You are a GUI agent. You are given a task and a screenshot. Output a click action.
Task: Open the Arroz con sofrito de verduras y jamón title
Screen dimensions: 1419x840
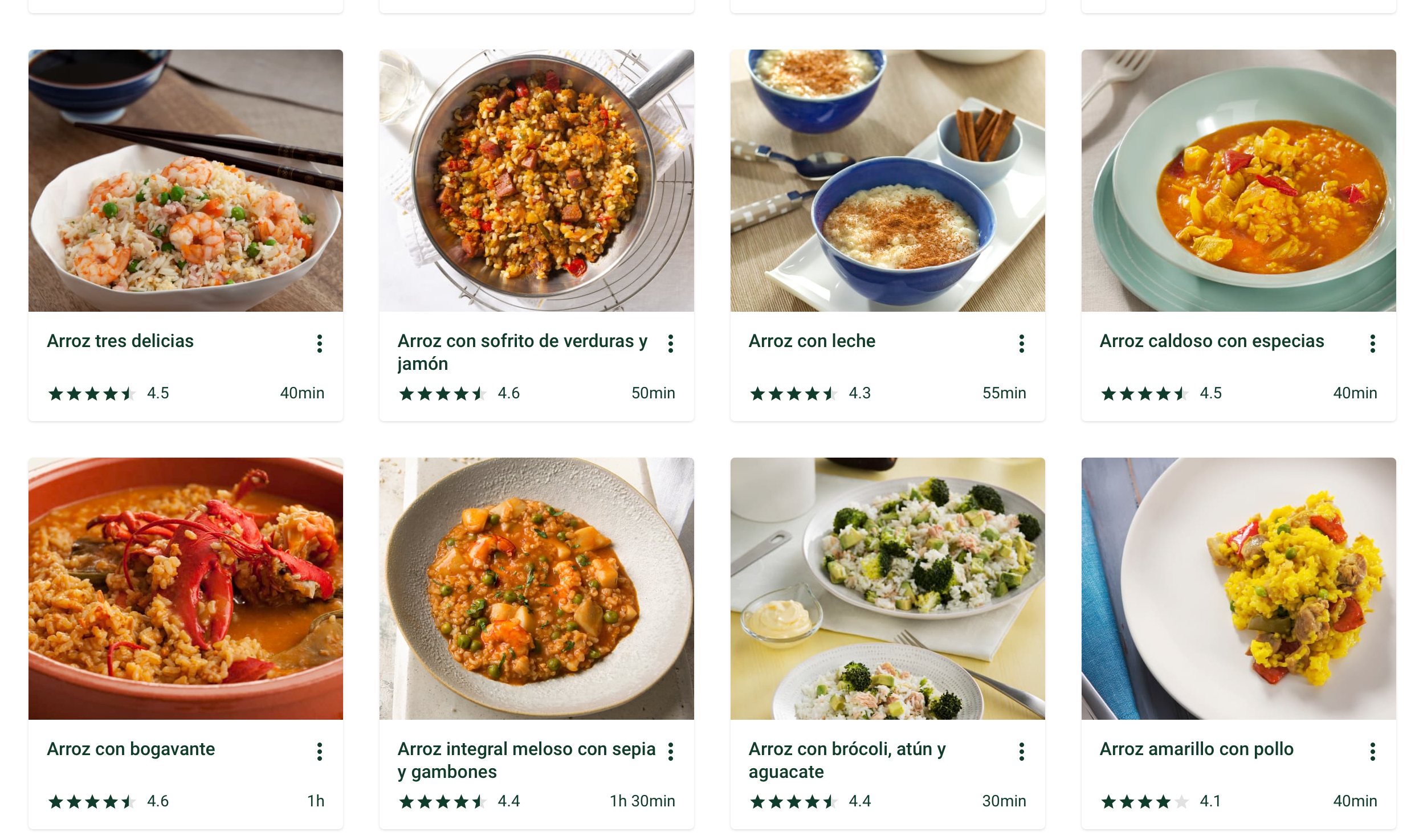tap(522, 352)
